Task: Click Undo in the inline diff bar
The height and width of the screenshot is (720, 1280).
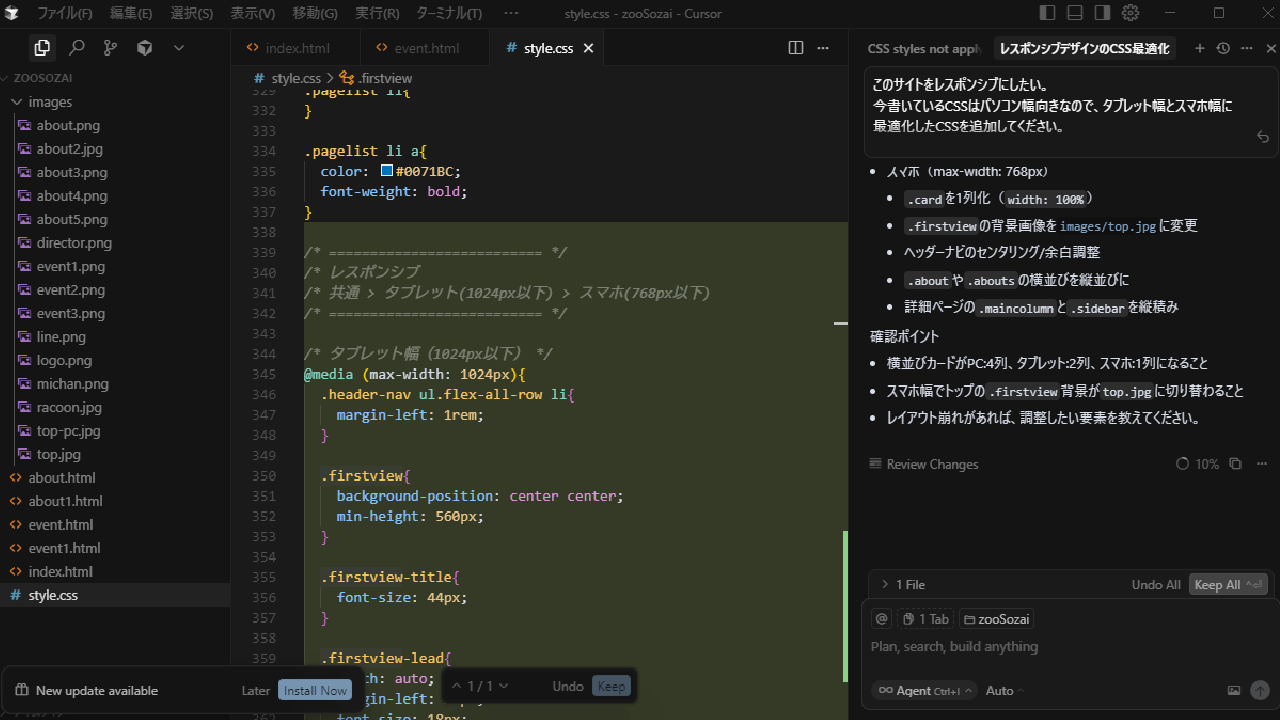Action: click(568, 686)
